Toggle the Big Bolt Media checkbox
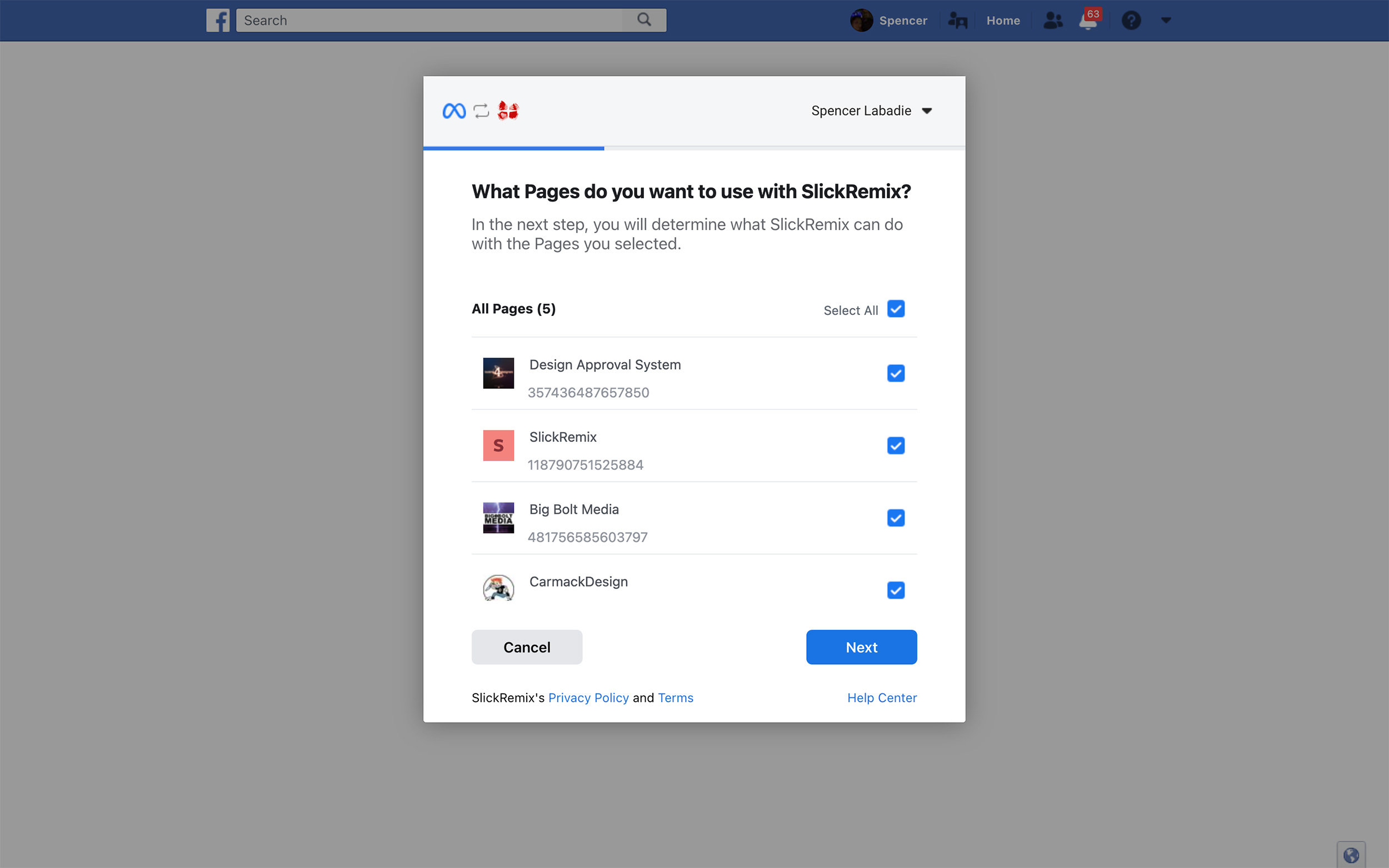The image size is (1389, 868). pyautogui.click(x=896, y=518)
